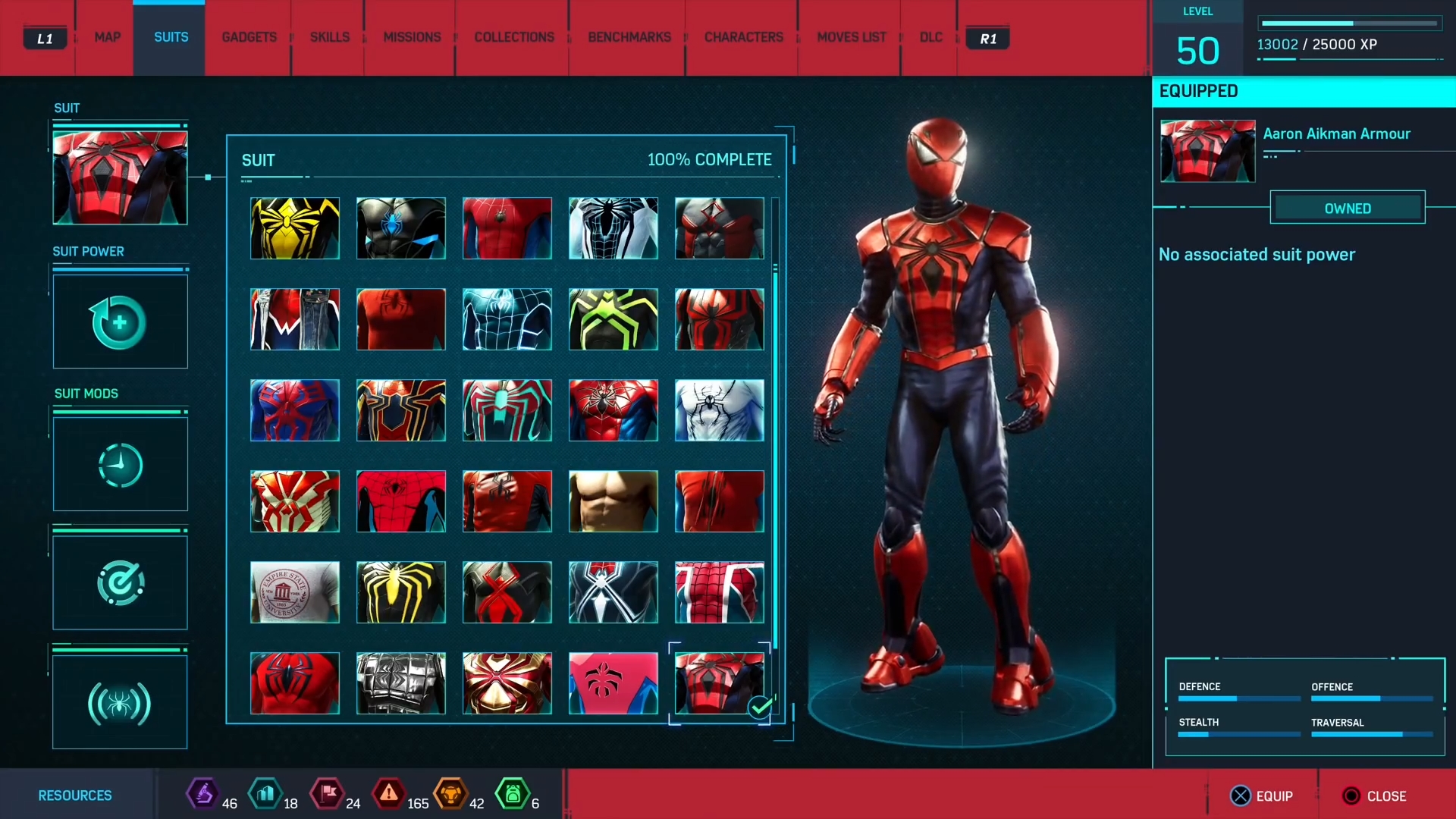
Task: Open the CHARACTERS tab
Action: click(x=743, y=37)
